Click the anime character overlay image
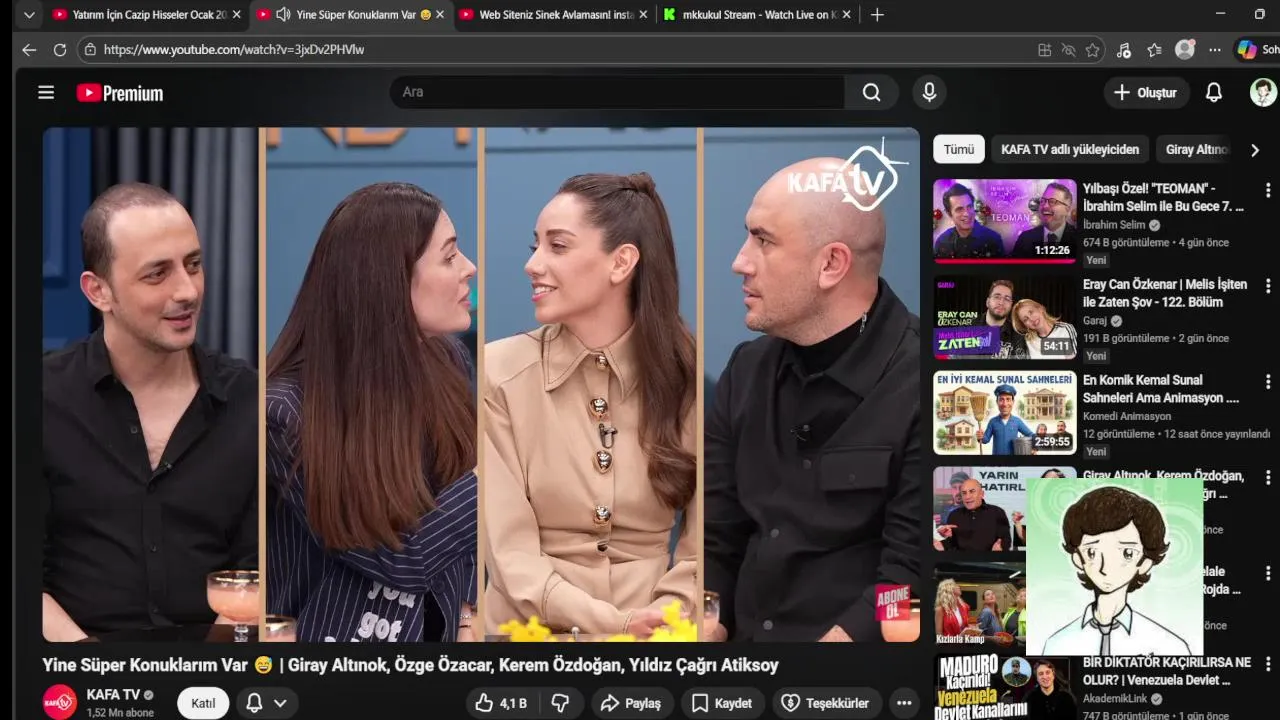Image resolution: width=1280 pixels, height=720 pixels. pyautogui.click(x=1115, y=567)
